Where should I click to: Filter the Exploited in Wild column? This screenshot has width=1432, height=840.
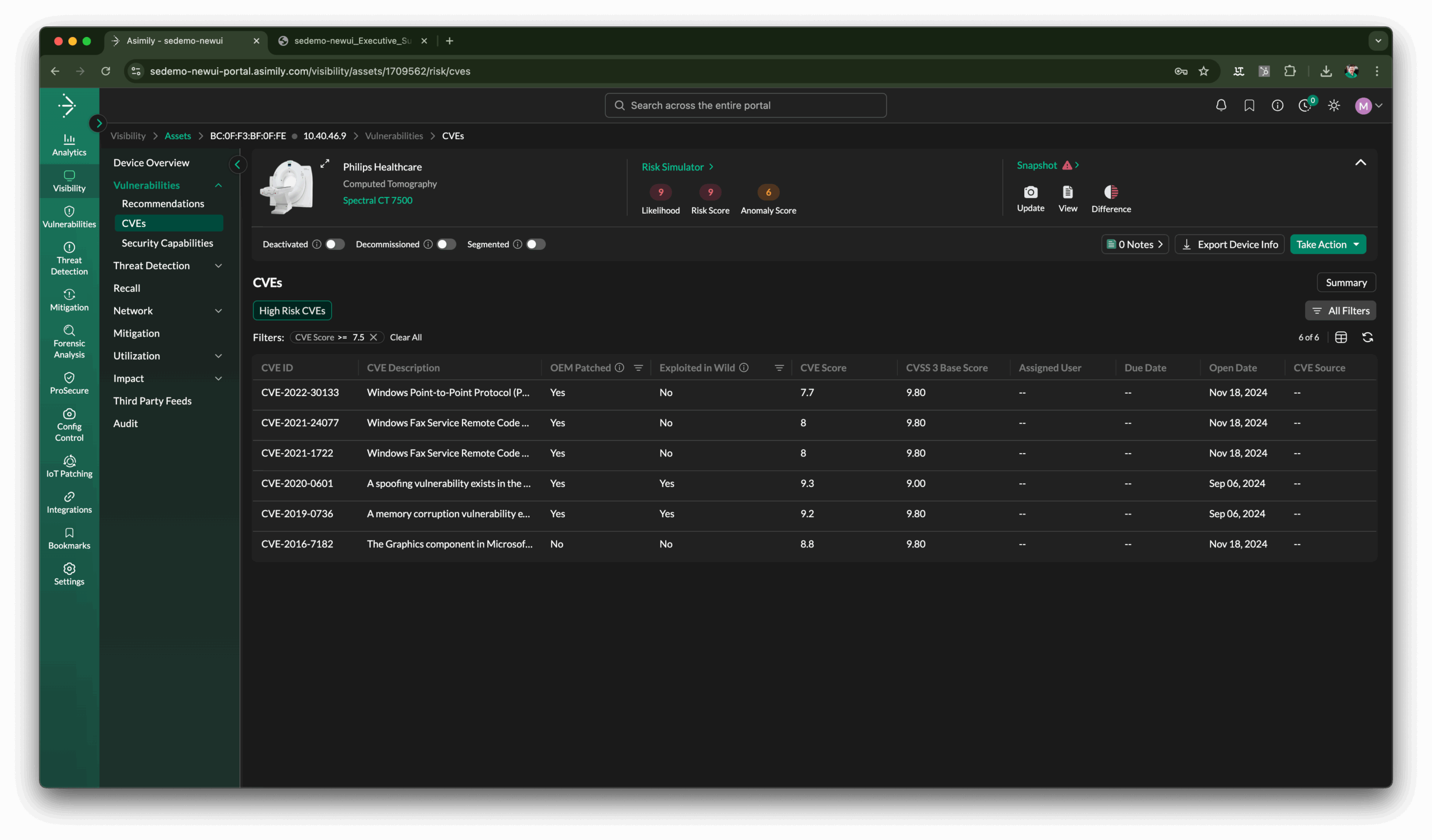779,368
